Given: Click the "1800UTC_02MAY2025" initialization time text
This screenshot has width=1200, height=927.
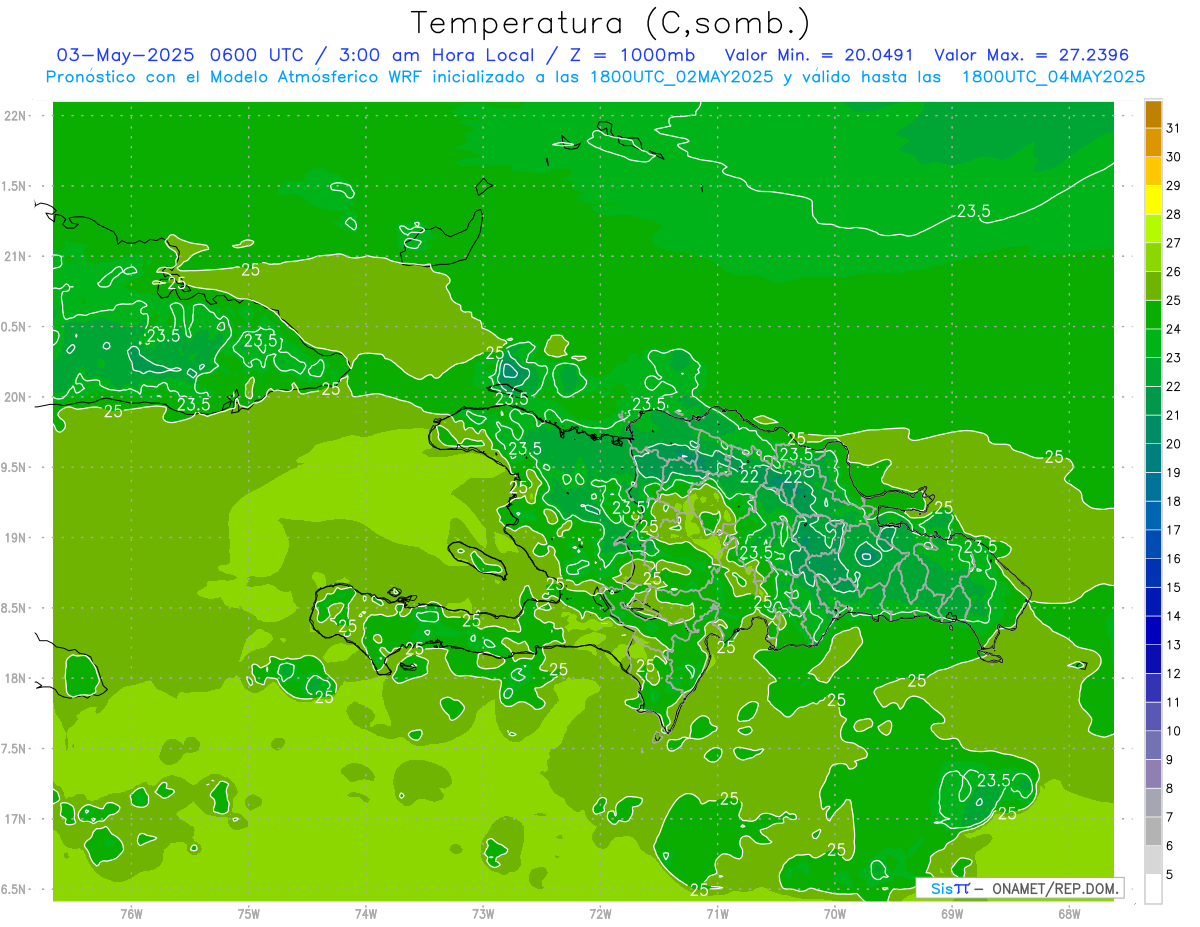Looking at the screenshot, I should coord(679,76).
